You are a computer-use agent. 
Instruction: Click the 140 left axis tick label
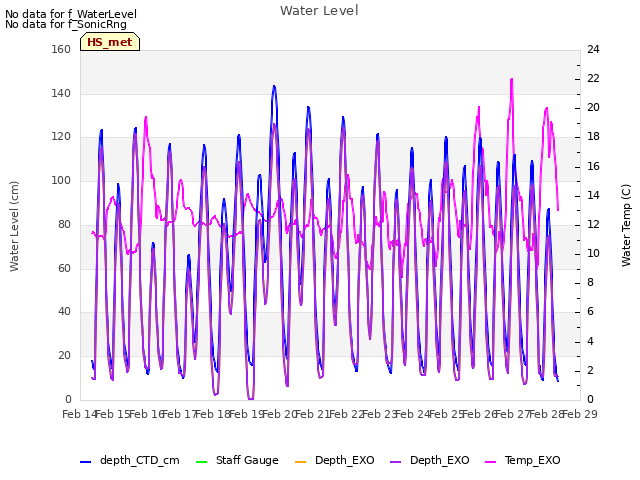(x=61, y=93)
